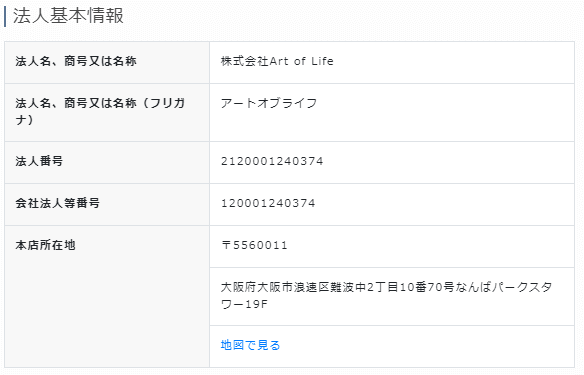Click the postal code 〒5560011

pyautogui.click(x=254, y=245)
